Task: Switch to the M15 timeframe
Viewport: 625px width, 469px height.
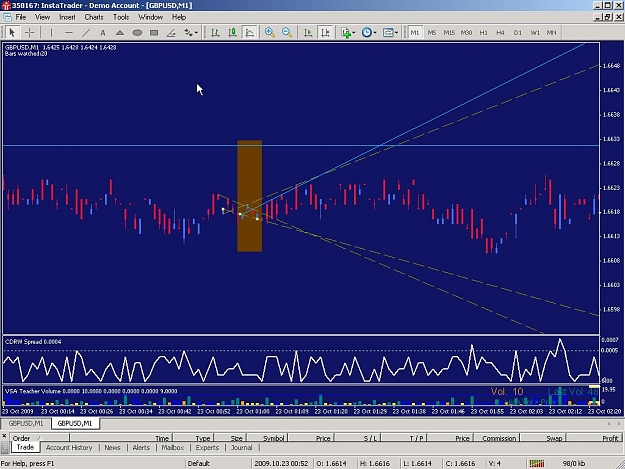Action: click(449, 33)
